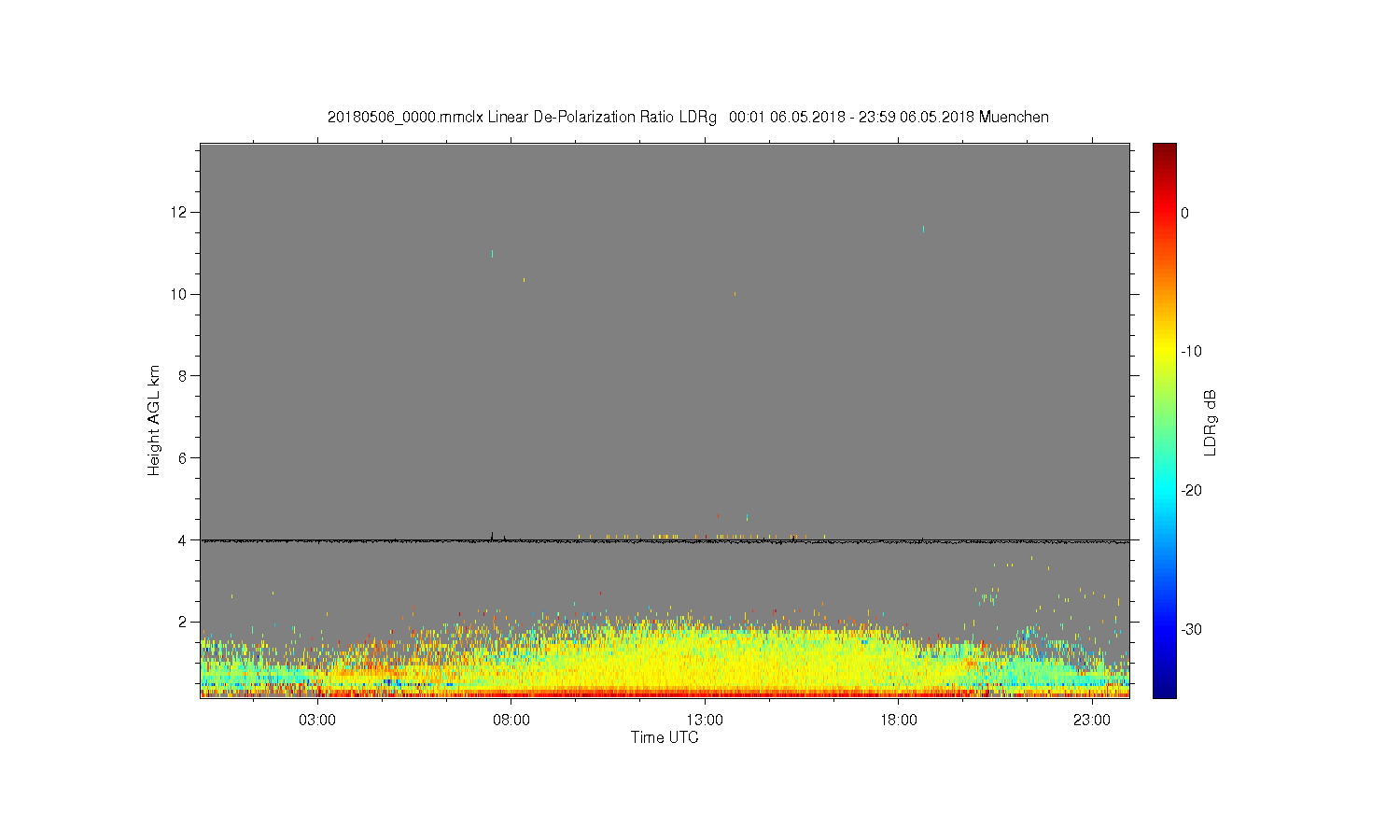This screenshot has height=840, width=1400.
Task: Click the height tick label 10
Action: [180, 294]
